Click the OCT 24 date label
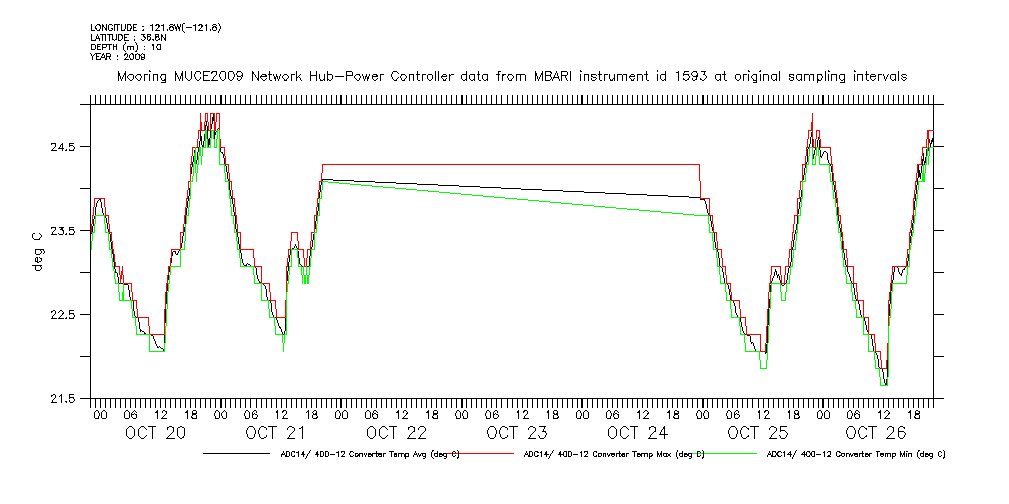The width and height of the screenshot is (1009, 504). [636, 433]
